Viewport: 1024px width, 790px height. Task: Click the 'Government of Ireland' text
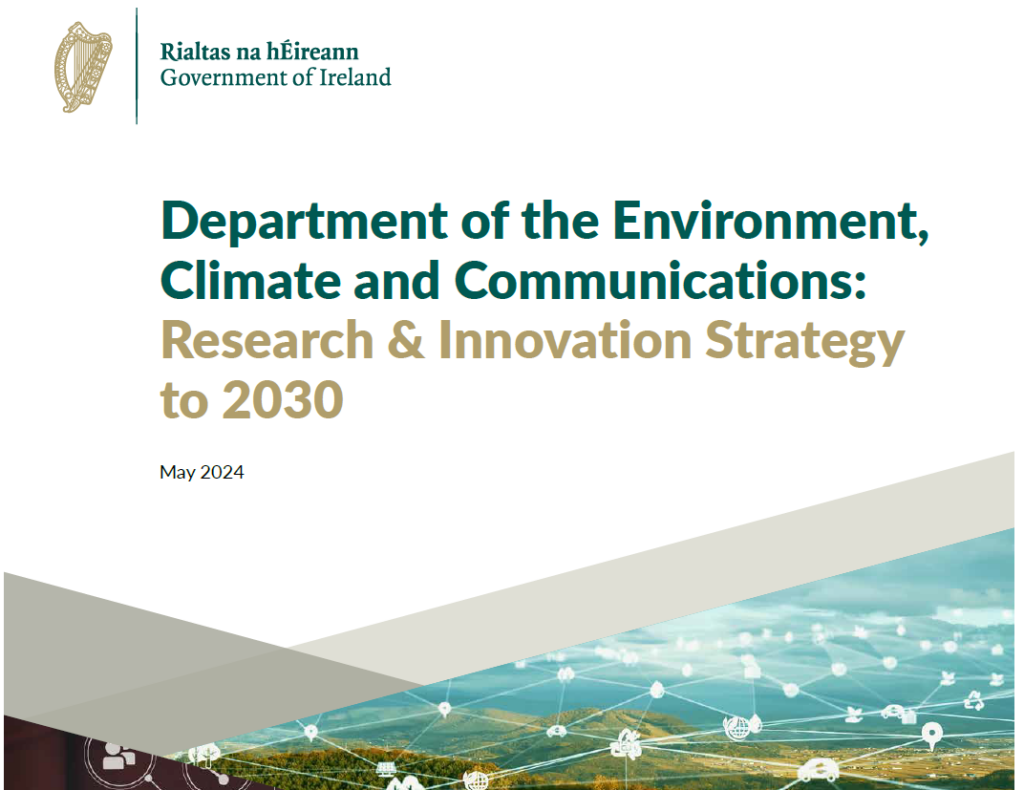point(275,77)
